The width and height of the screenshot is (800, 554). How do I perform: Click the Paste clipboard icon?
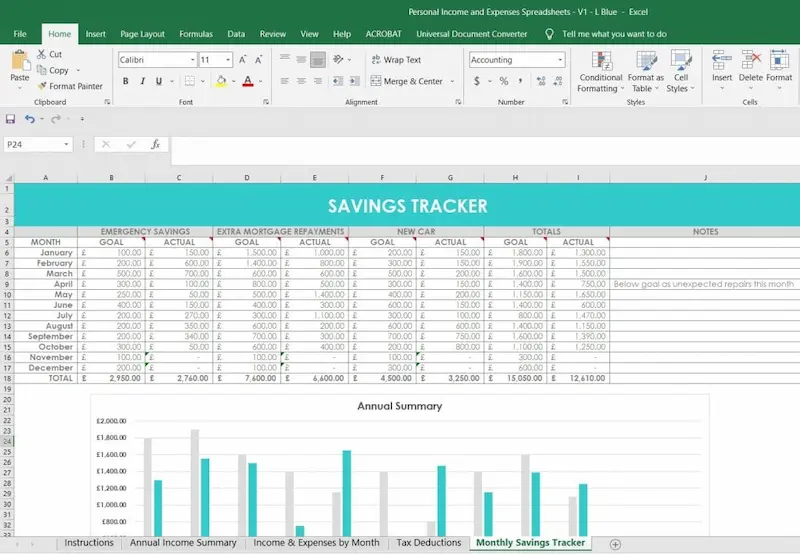click(20, 61)
